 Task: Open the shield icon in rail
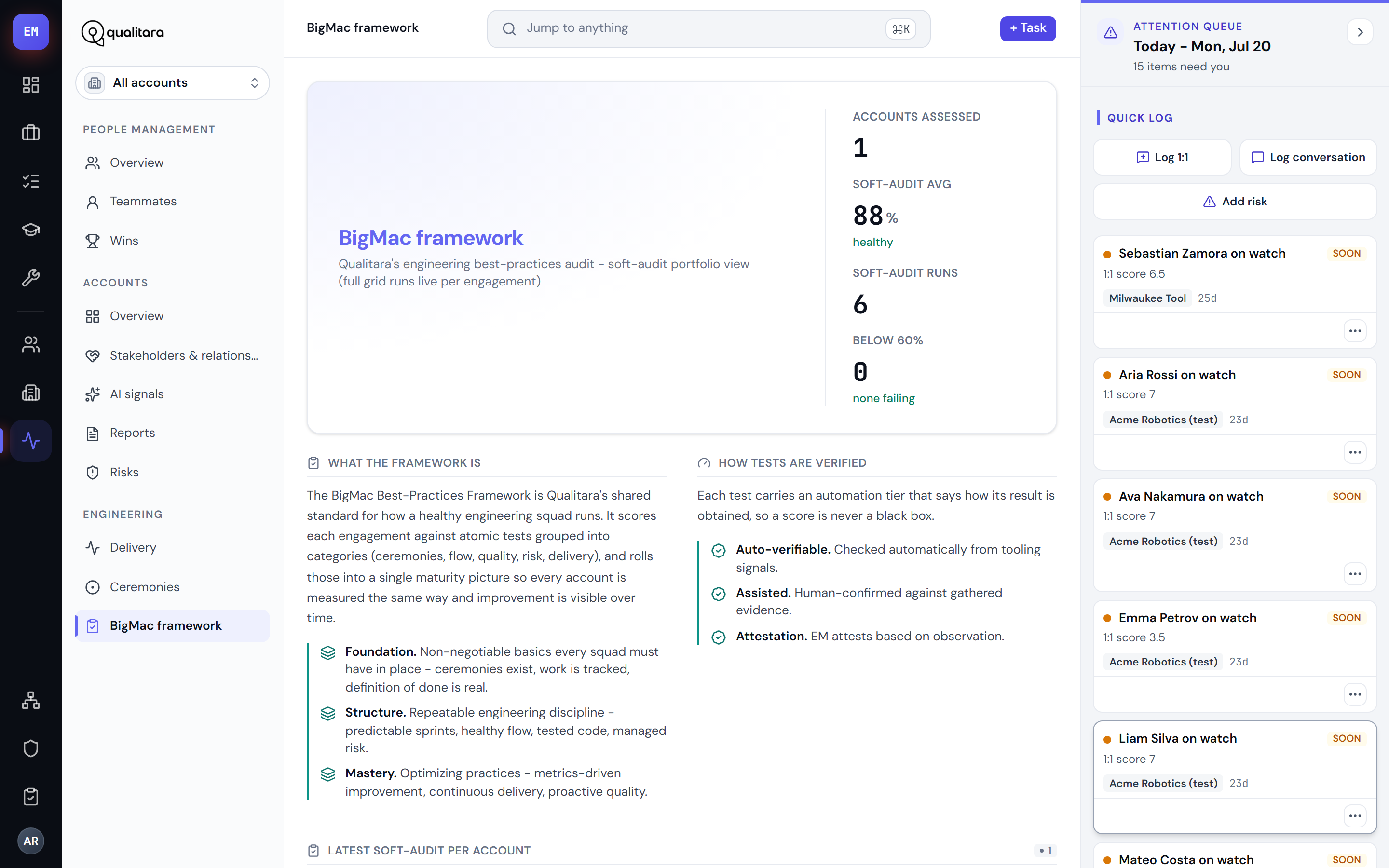coord(31,748)
